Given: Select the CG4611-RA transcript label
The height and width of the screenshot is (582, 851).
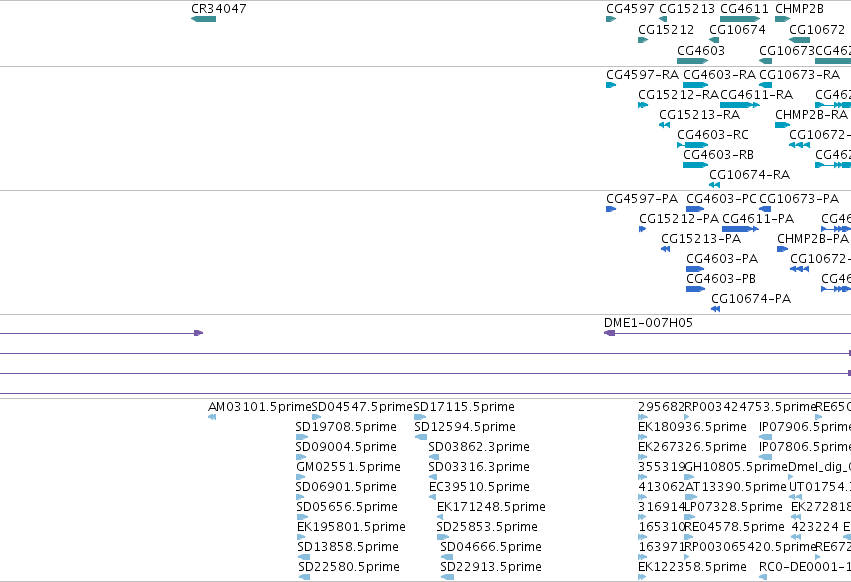Looking at the screenshot, I should 757,94.
